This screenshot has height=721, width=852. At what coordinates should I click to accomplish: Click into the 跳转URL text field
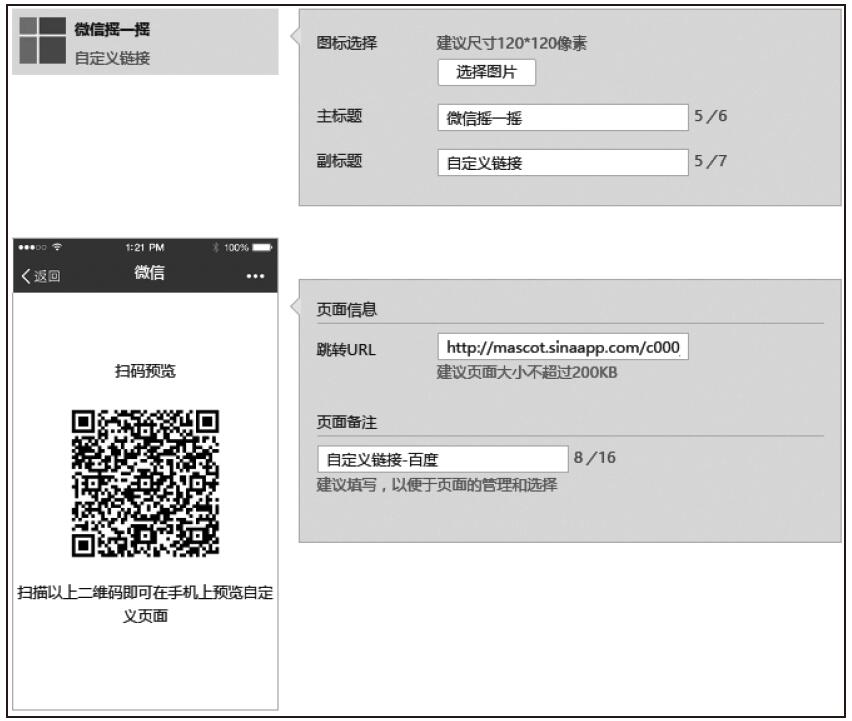[562, 348]
